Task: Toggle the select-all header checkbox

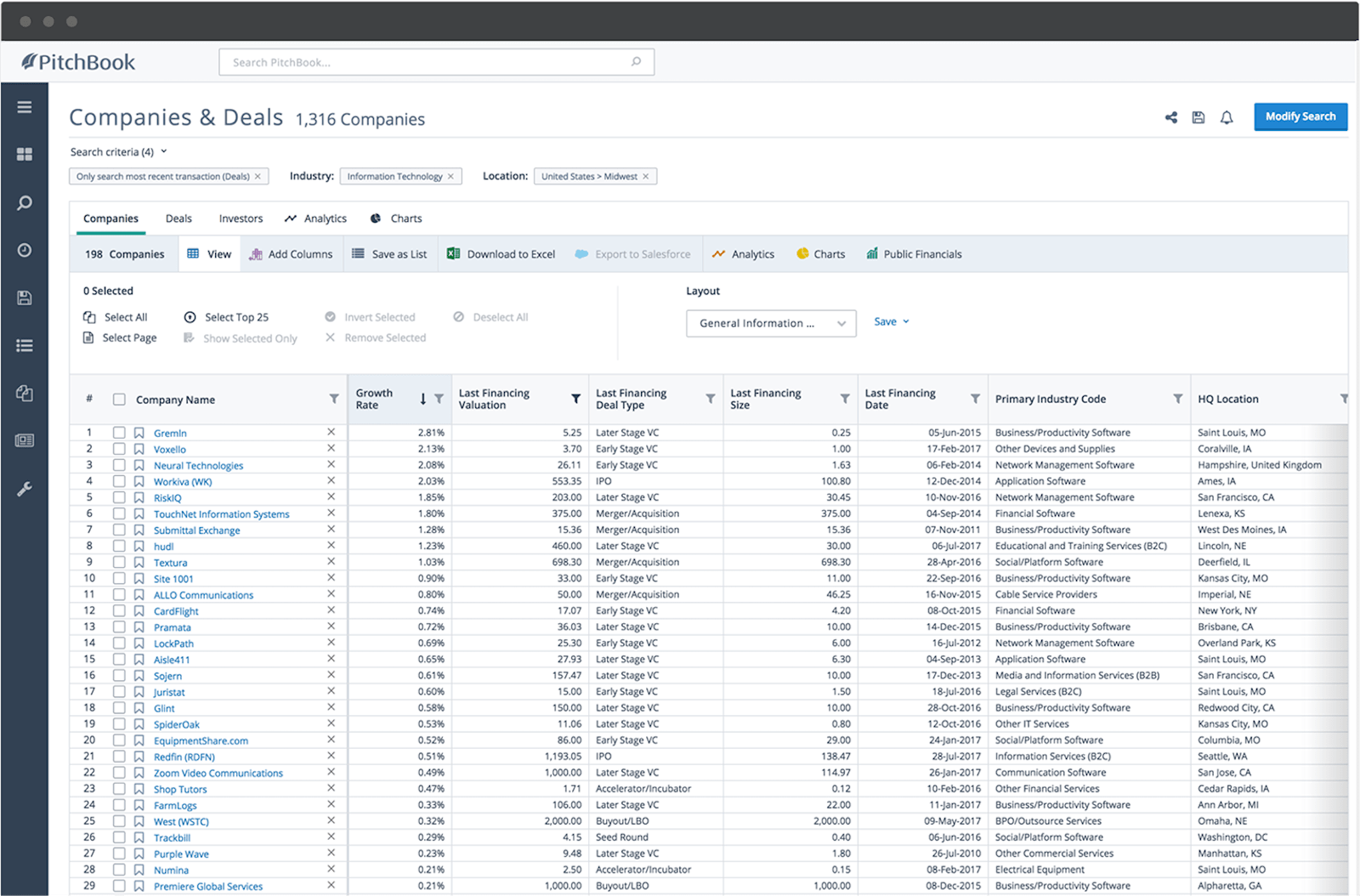Action: click(x=119, y=400)
